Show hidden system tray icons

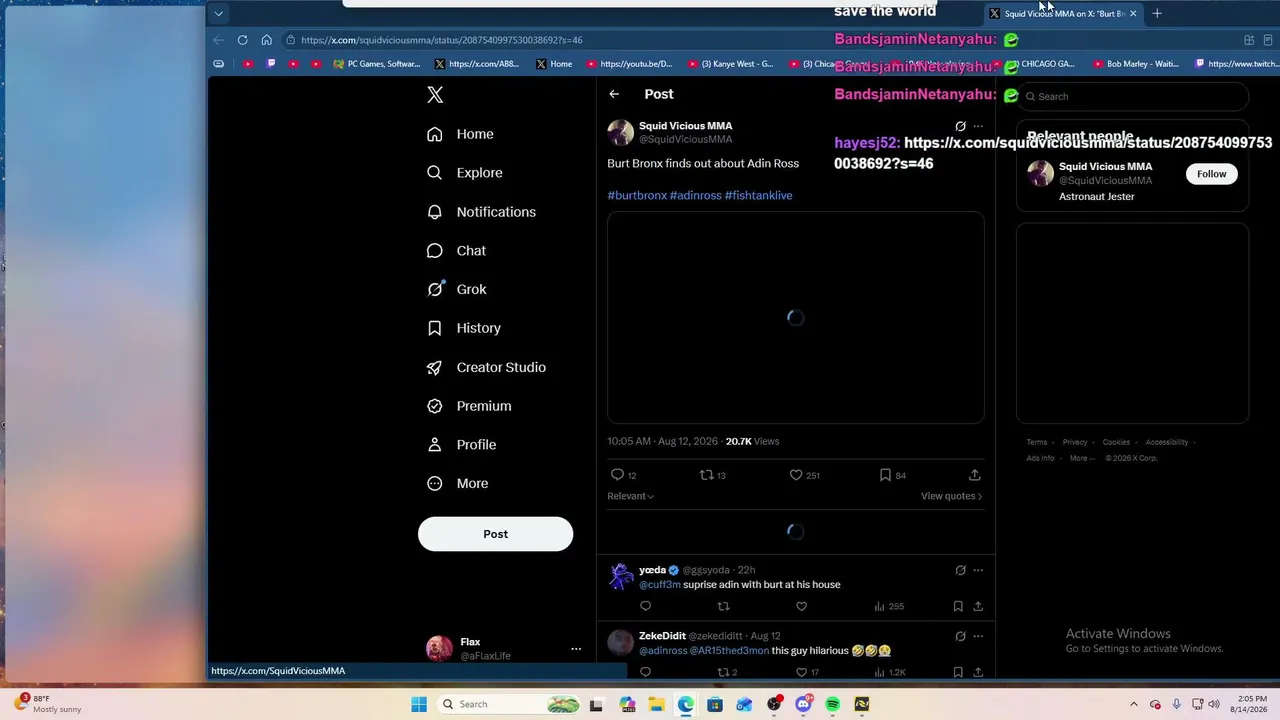[x=1133, y=704]
